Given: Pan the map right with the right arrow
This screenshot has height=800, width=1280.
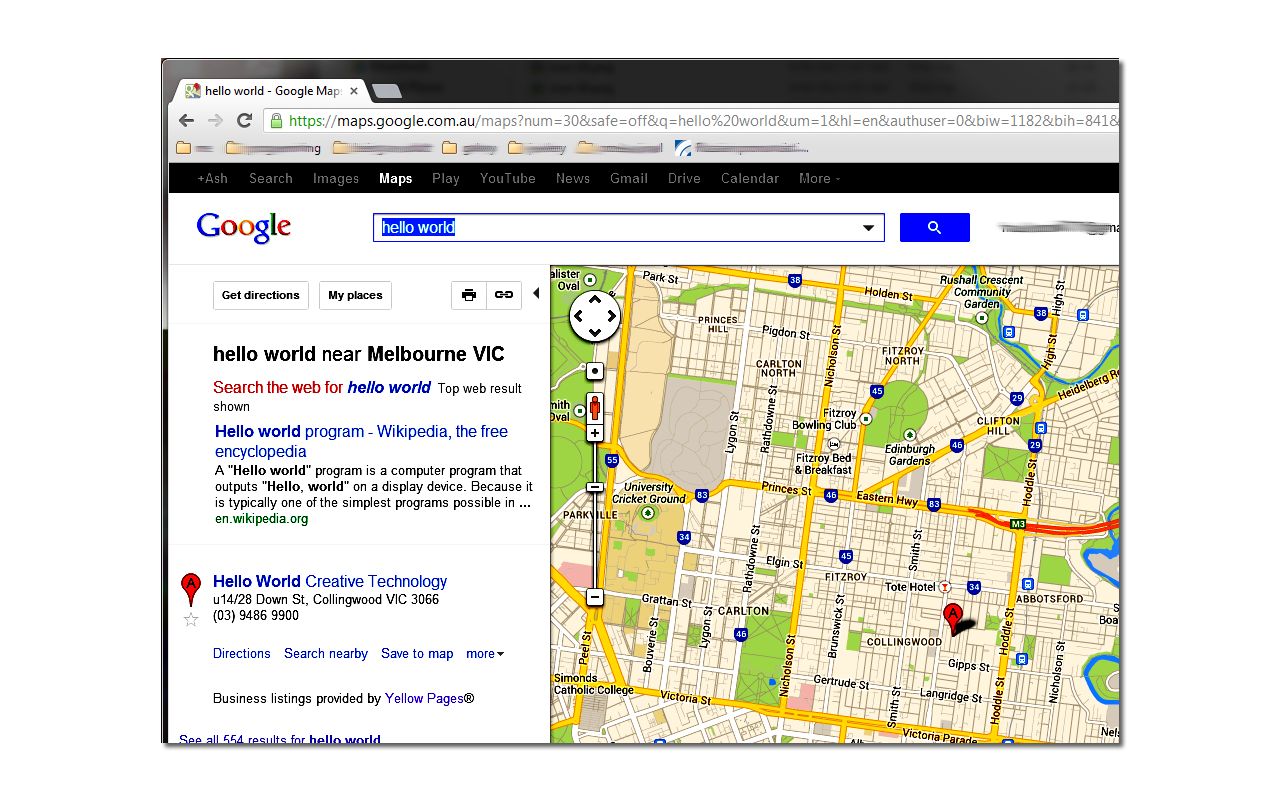Looking at the screenshot, I should point(612,316).
